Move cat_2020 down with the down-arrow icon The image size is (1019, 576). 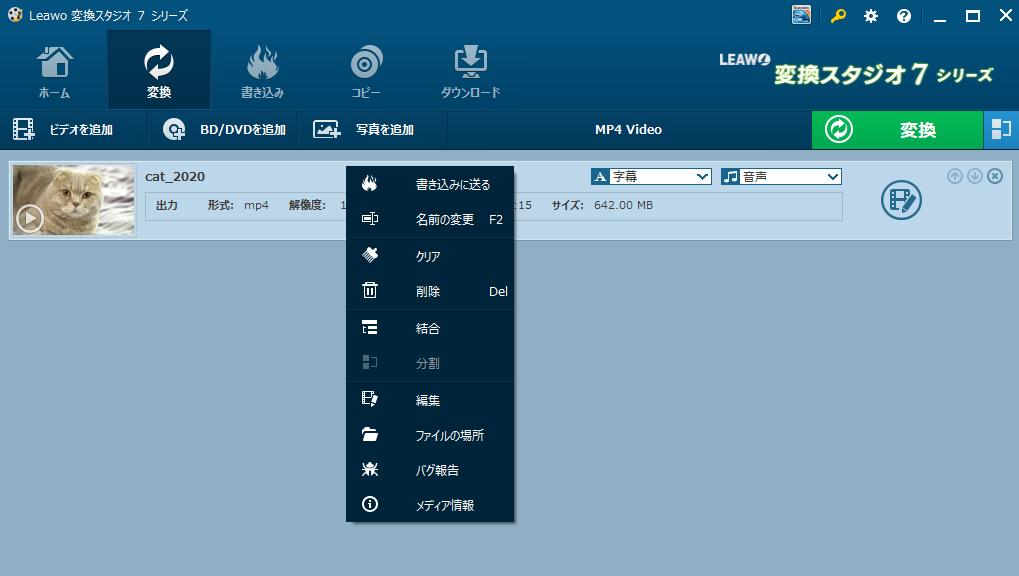tap(975, 176)
